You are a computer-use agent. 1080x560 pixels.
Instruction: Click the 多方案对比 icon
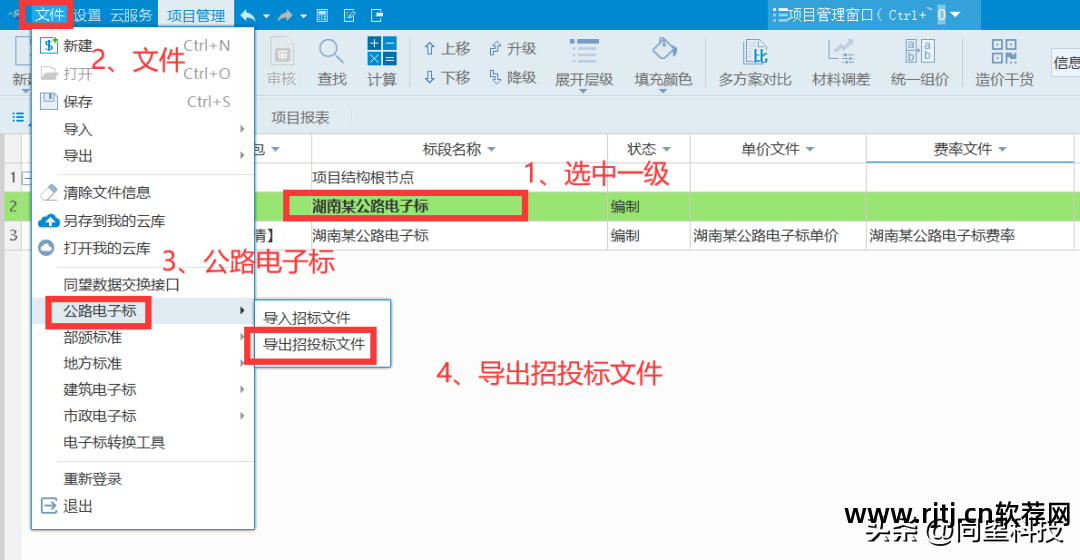[755, 63]
